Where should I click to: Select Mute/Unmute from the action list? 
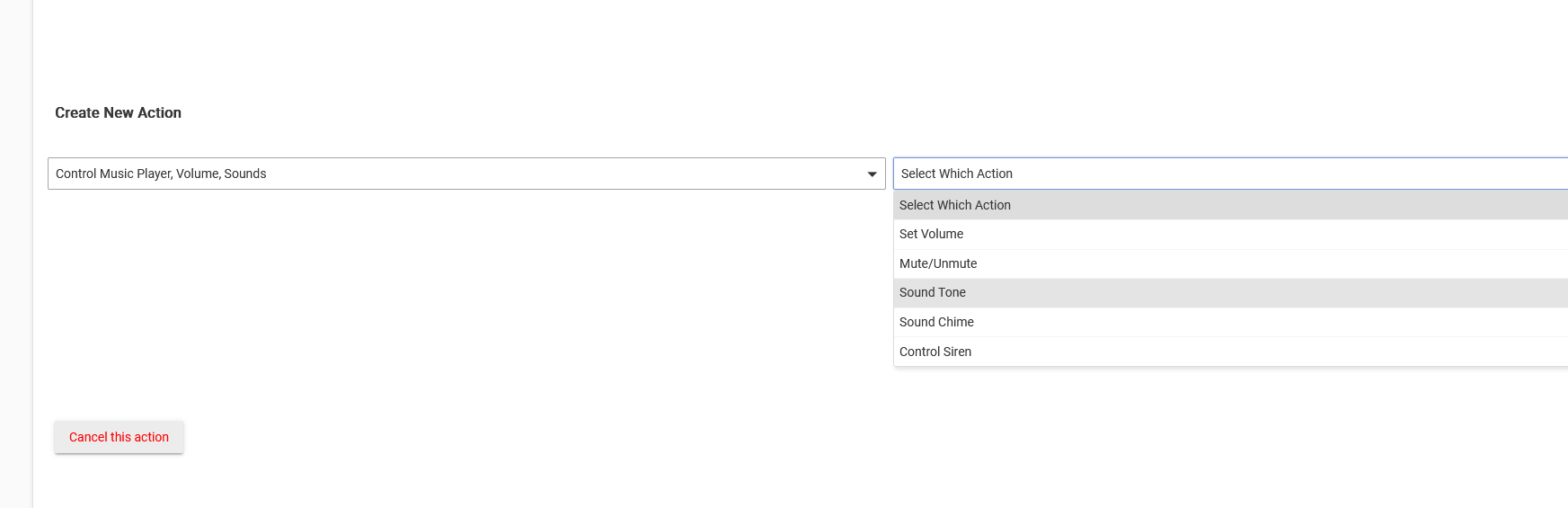click(x=938, y=263)
